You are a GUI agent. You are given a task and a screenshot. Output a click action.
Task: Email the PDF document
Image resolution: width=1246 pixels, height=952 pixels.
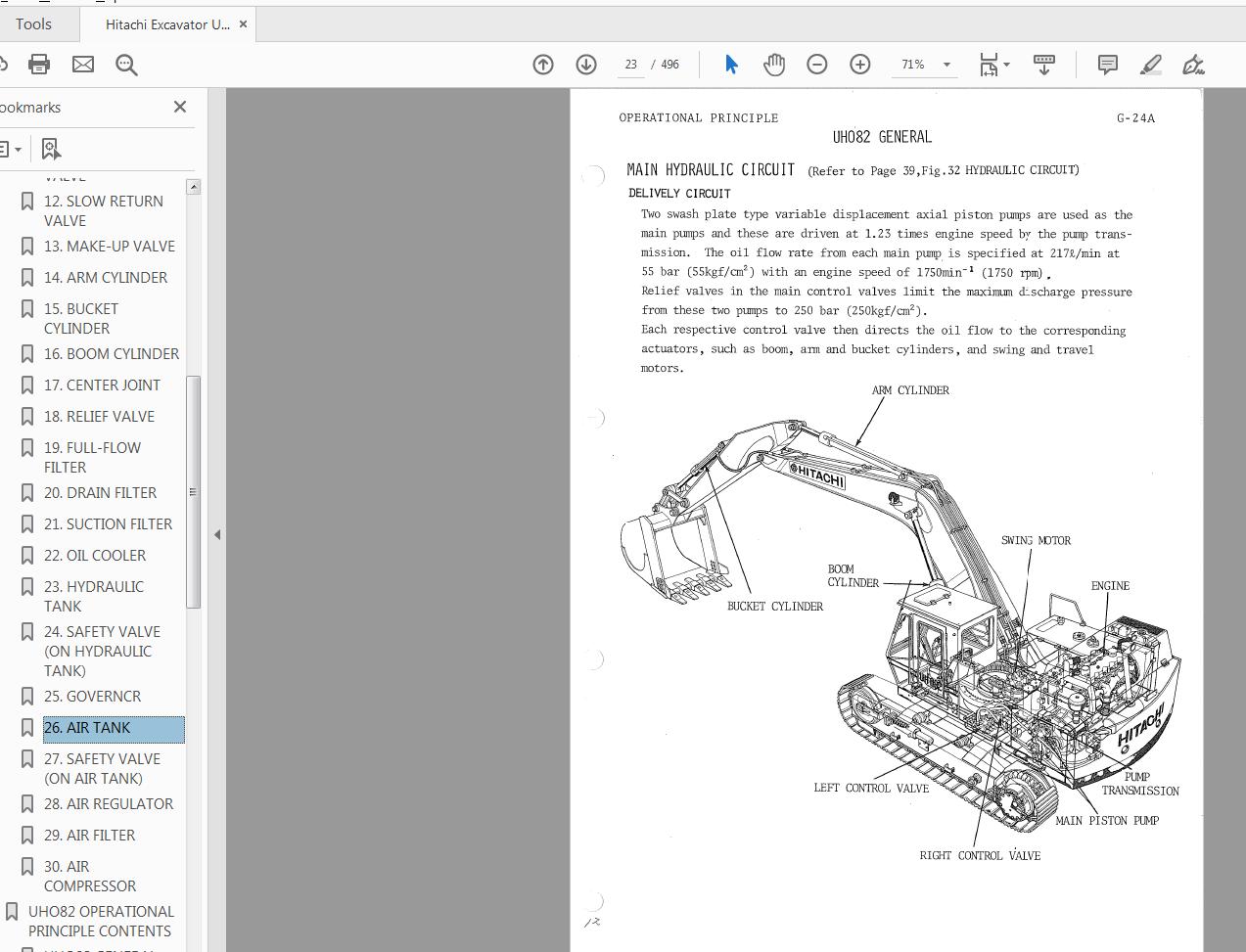click(82, 64)
